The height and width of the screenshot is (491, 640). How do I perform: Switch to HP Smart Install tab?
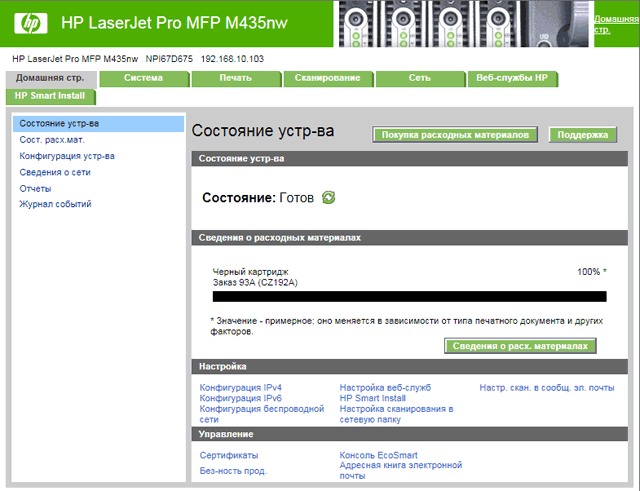click(x=50, y=96)
